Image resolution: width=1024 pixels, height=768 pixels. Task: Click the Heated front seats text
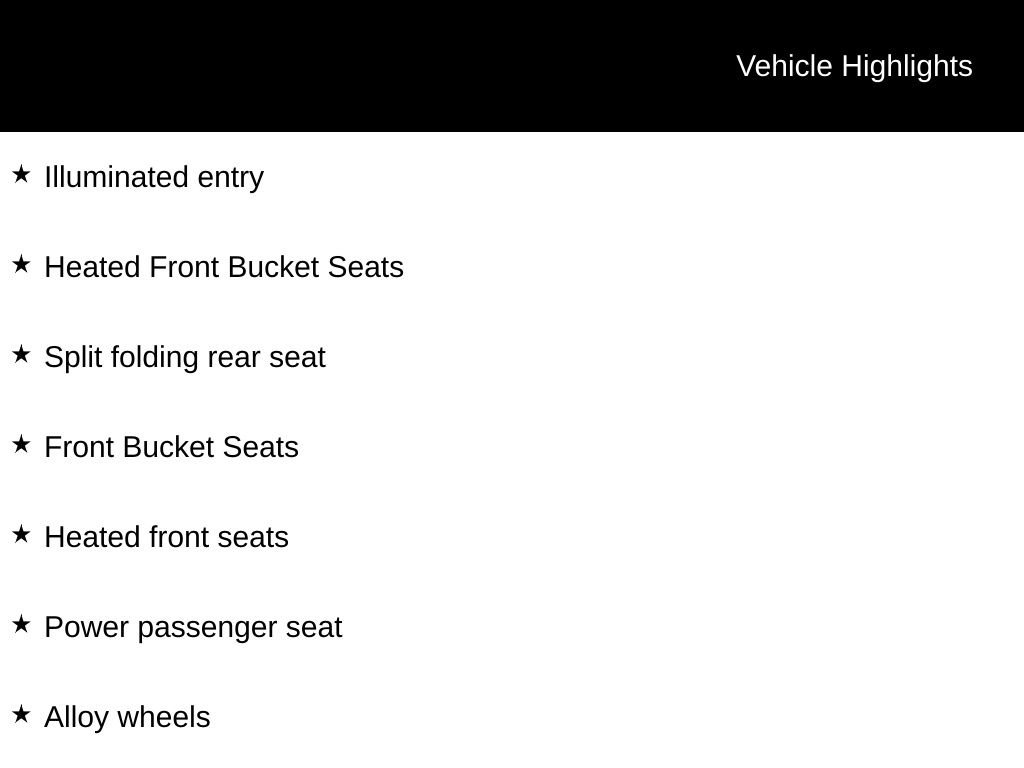click(167, 537)
